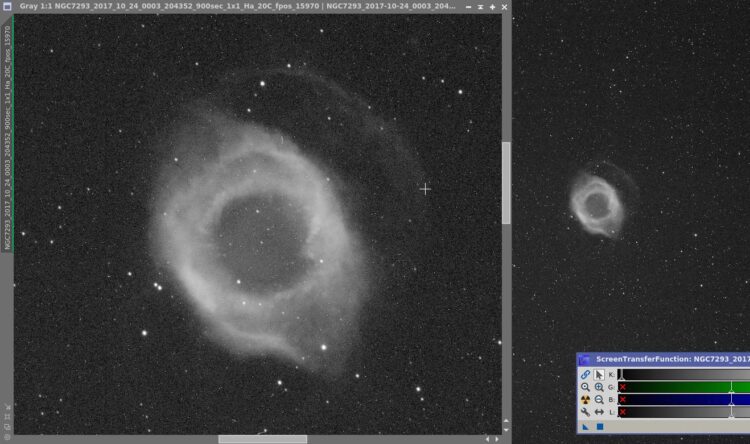Click the zoom in magnifier icon

click(x=599, y=387)
